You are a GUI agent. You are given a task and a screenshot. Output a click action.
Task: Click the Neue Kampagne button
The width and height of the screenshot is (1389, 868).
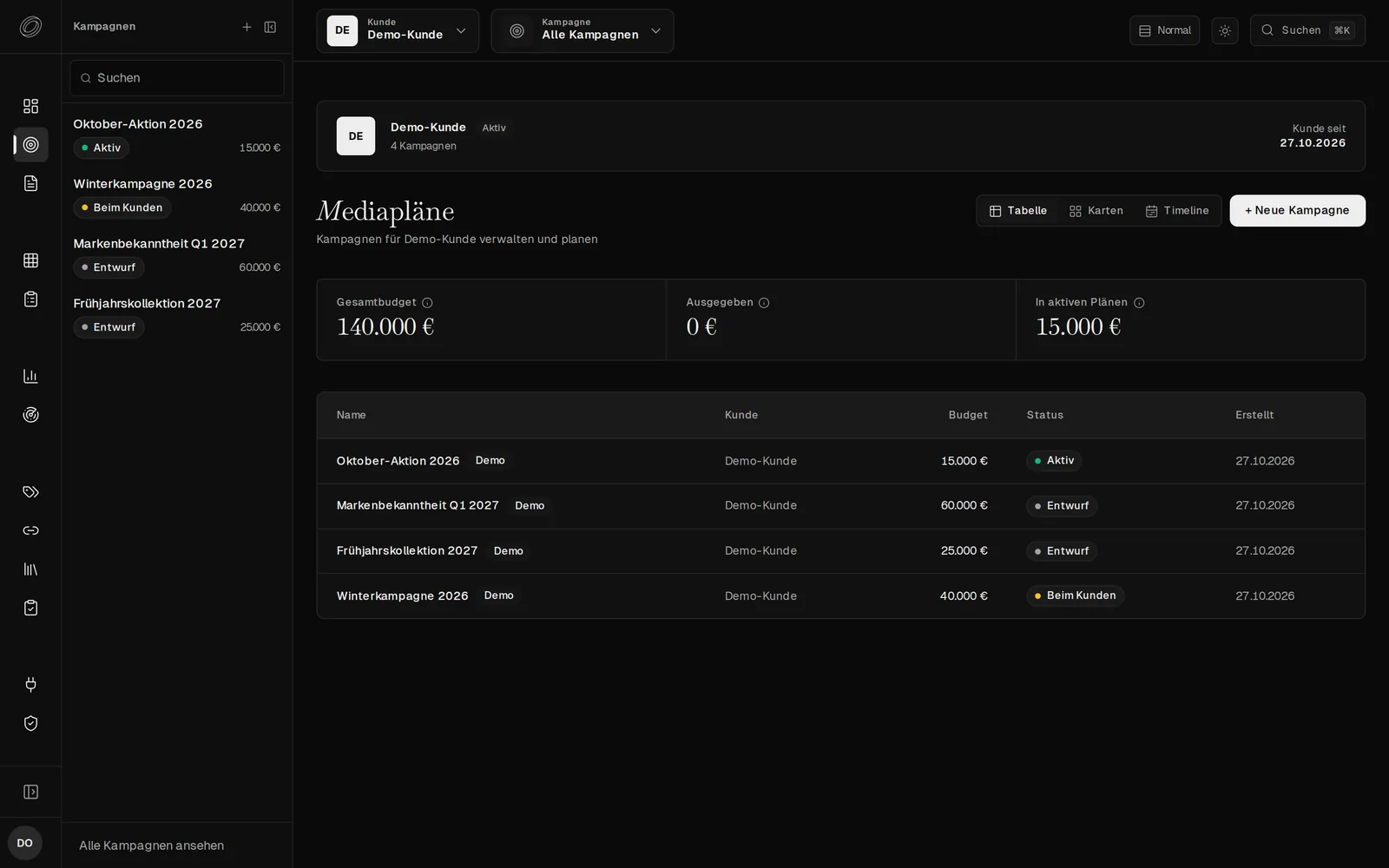coord(1297,211)
